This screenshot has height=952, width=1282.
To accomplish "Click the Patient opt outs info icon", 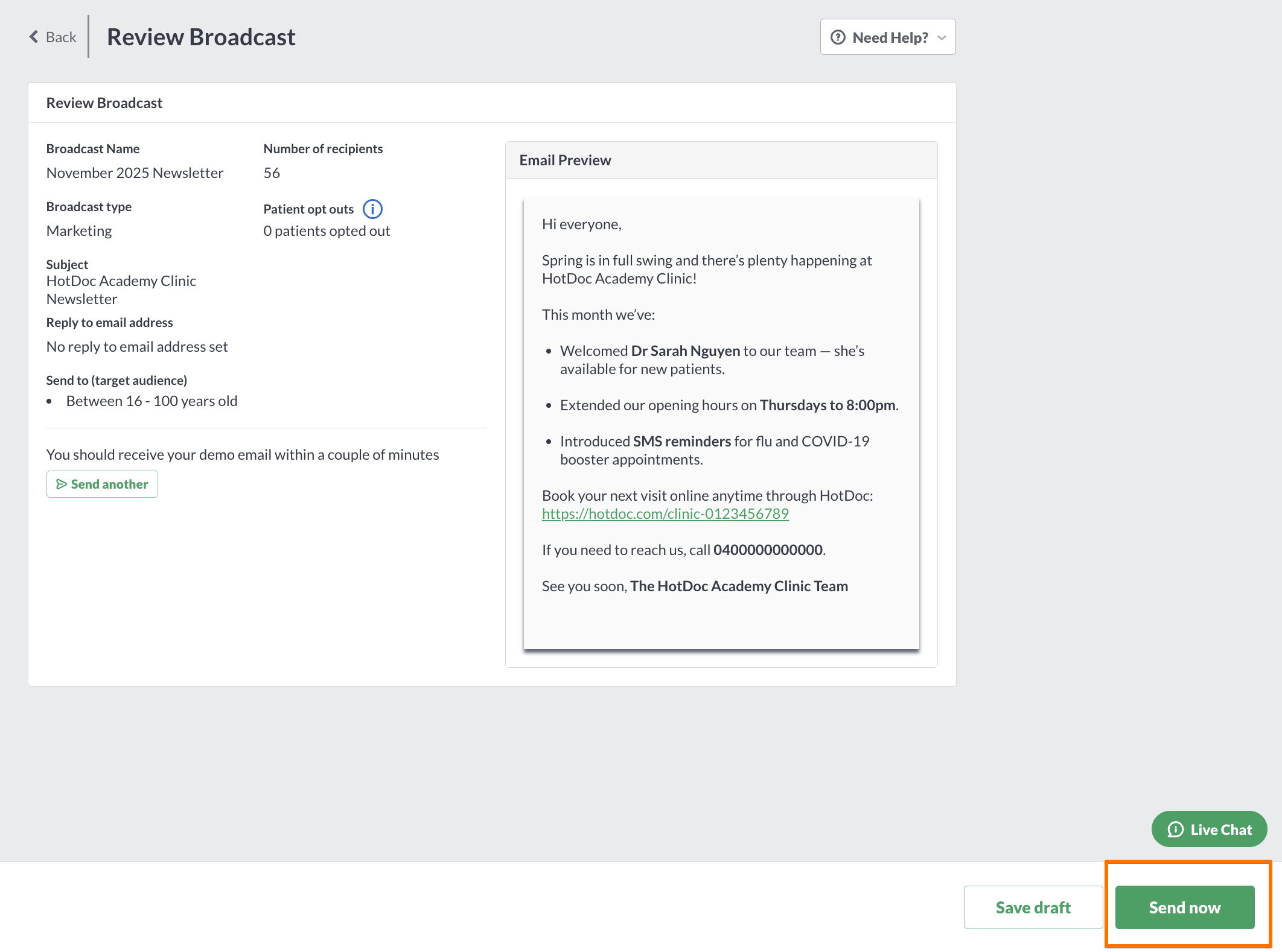I will [372, 209].
